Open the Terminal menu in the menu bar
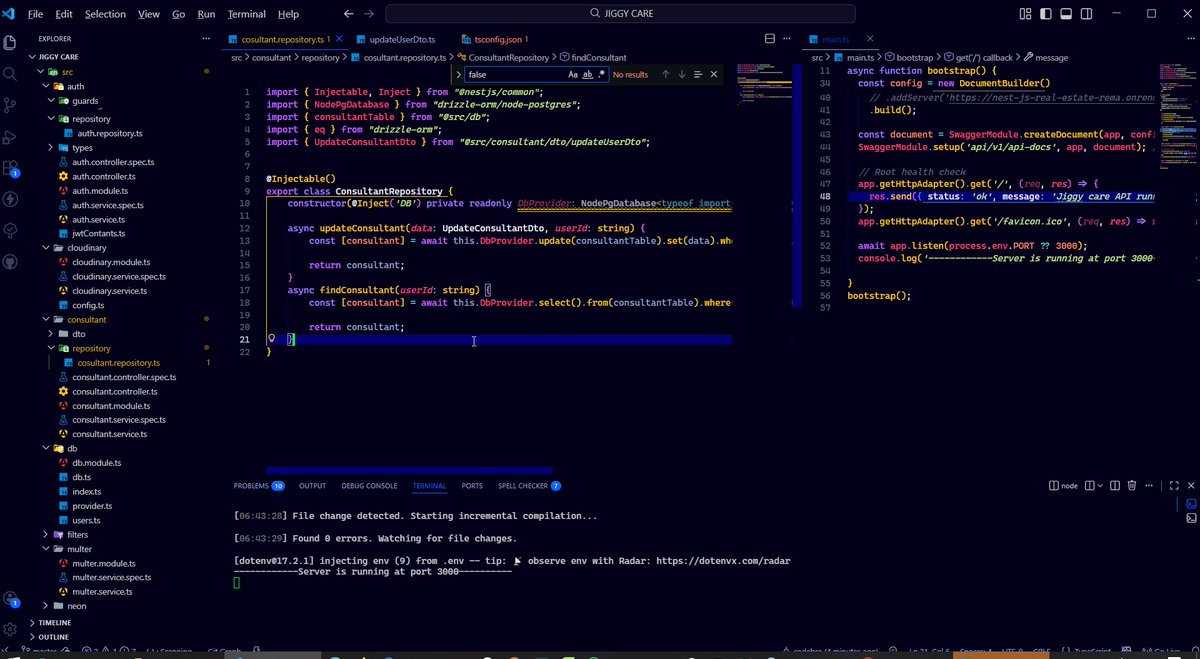Screen dimensions: 1200x659 pos(246,13)
